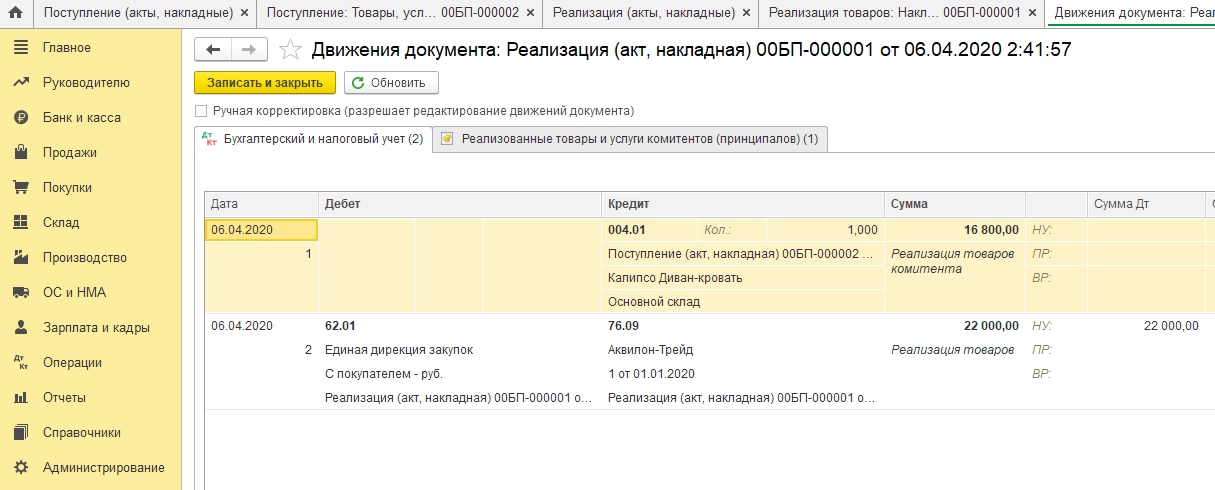Click the ОС и НМА truck icon
Screen dimensions: 1215x490
tap(20, 293)
